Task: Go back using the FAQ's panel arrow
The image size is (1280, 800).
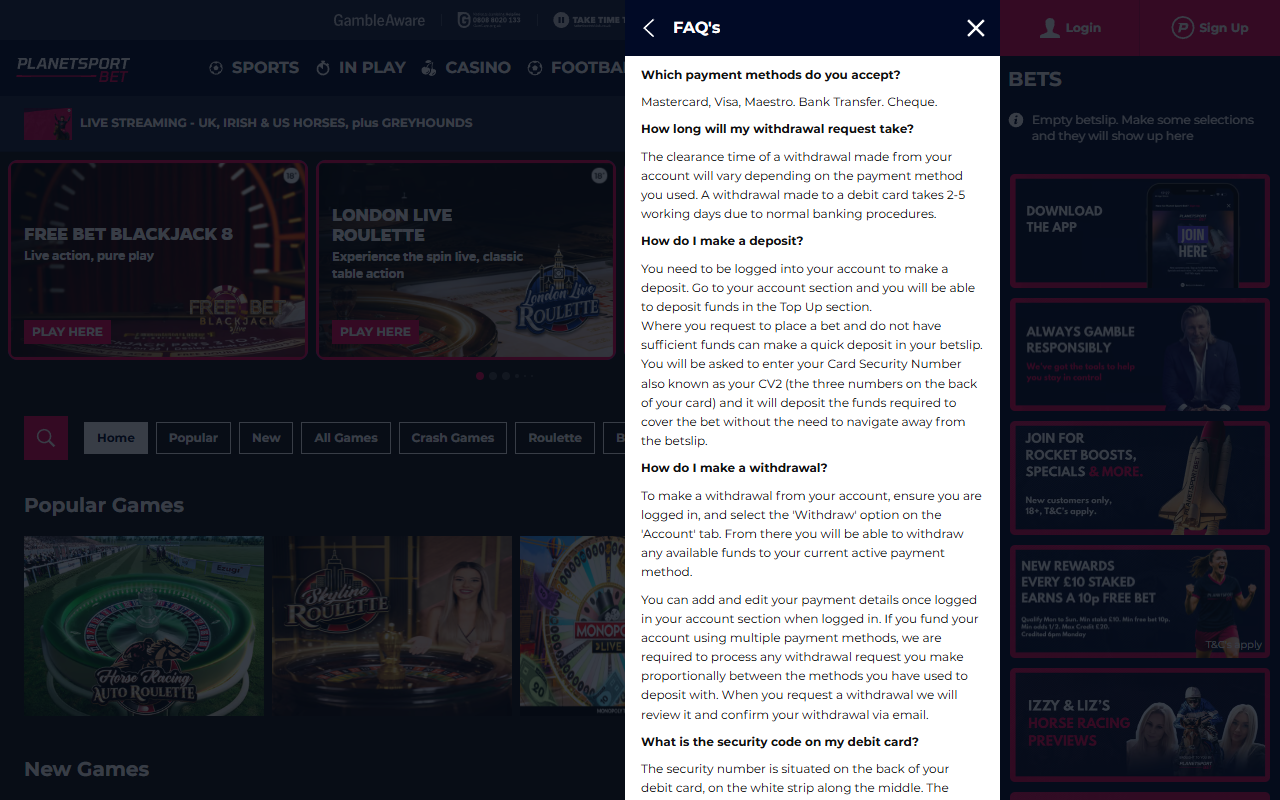Action: pos(649,28)
